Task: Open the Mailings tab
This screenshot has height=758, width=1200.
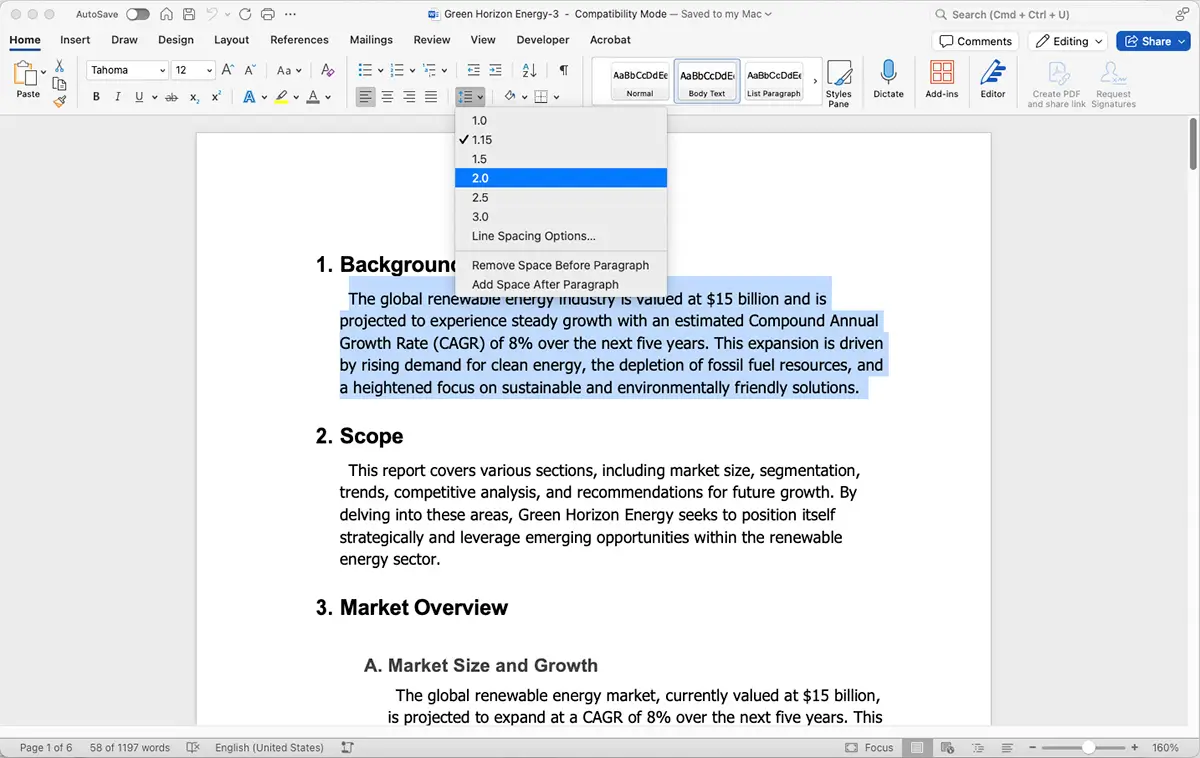Action: (371, 40)
